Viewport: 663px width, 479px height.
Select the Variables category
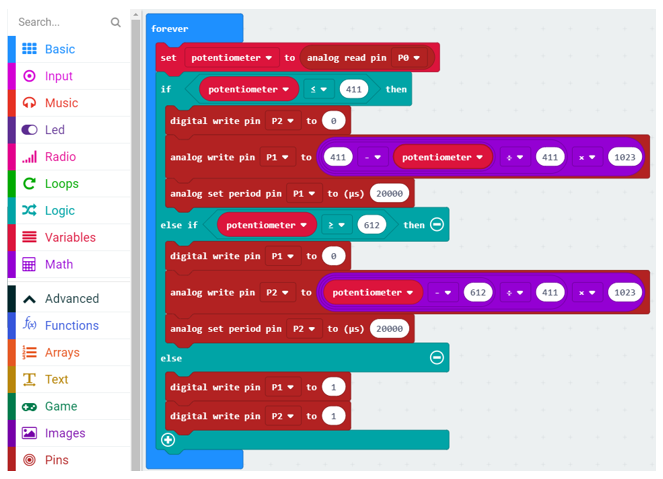coord(69,237)
